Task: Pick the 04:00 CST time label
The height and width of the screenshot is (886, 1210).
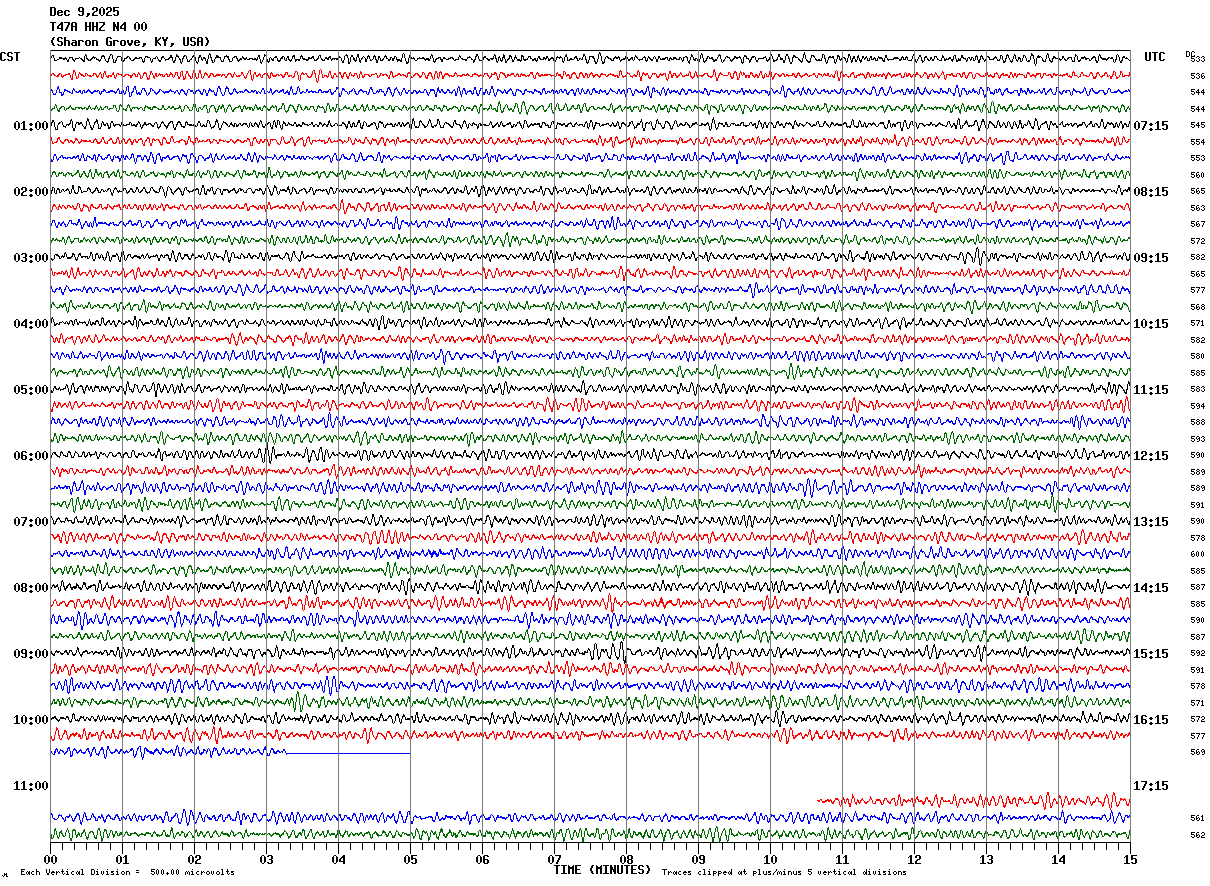Action: pyautogui.click(x=31, y=324)
